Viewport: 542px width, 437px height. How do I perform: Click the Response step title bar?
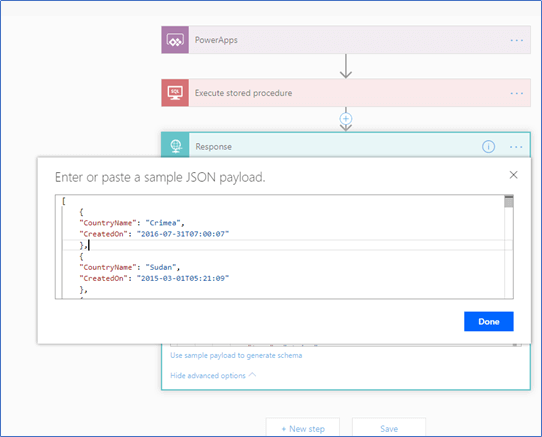click(x=346, y=146)
